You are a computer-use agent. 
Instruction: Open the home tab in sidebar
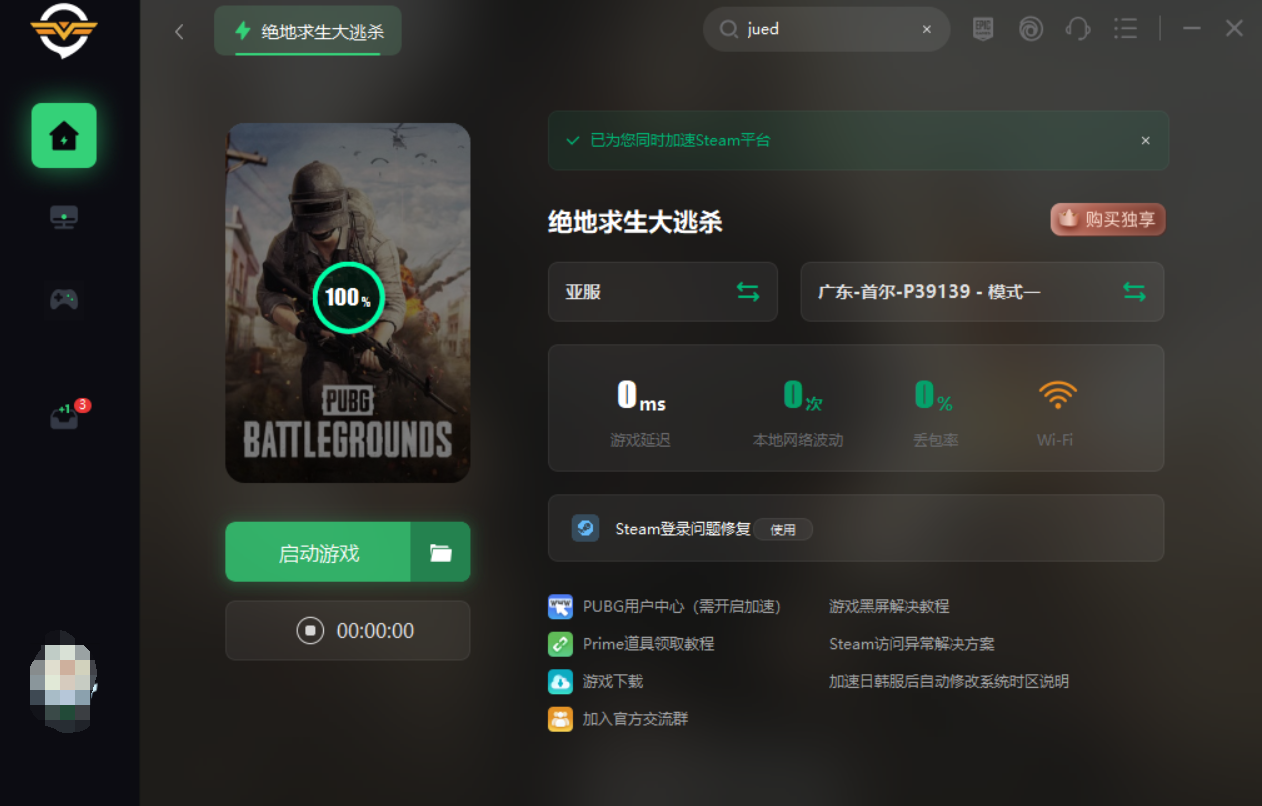(64, 135)
